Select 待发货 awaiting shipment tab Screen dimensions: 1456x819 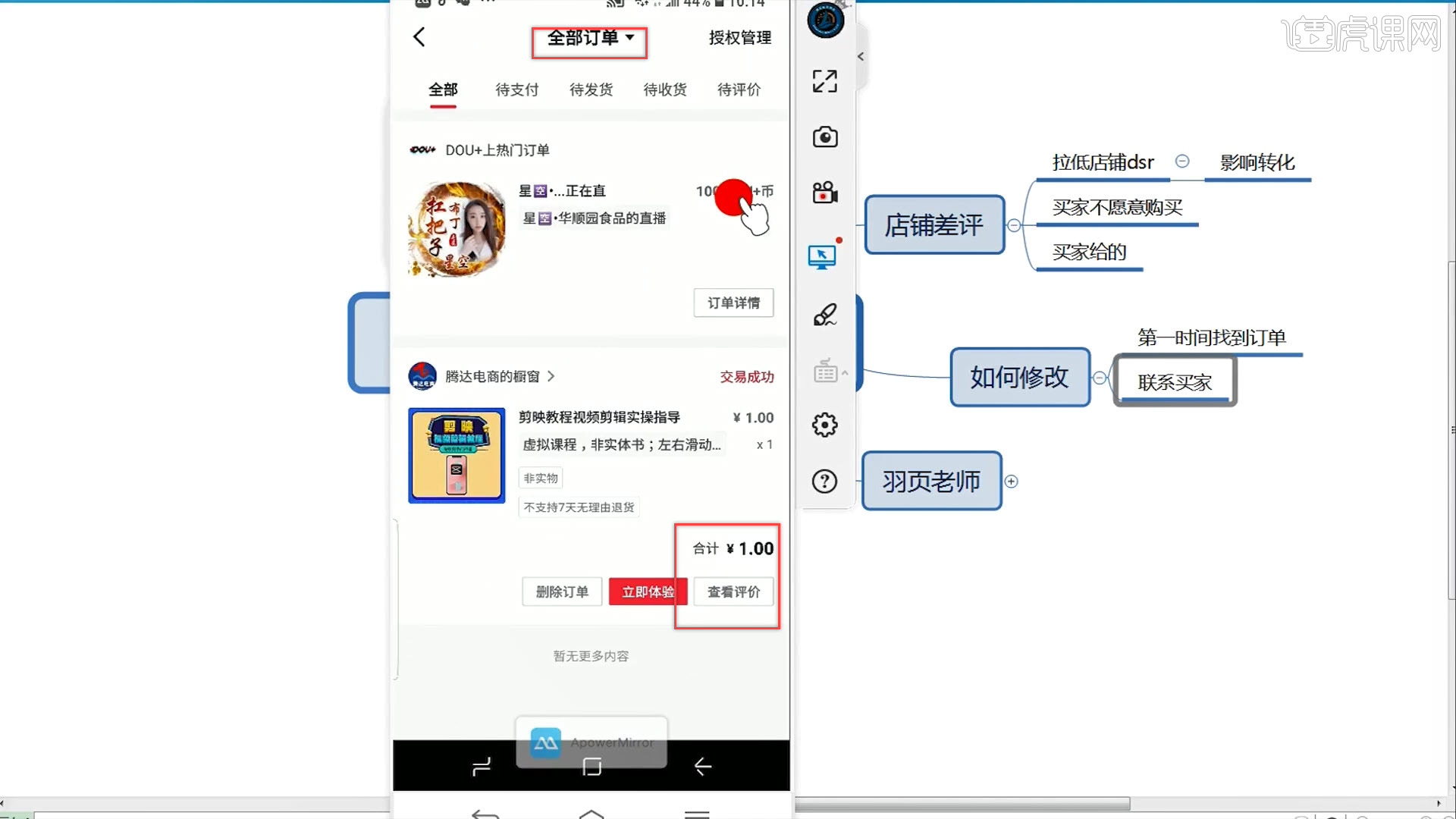tap(592, 89)
